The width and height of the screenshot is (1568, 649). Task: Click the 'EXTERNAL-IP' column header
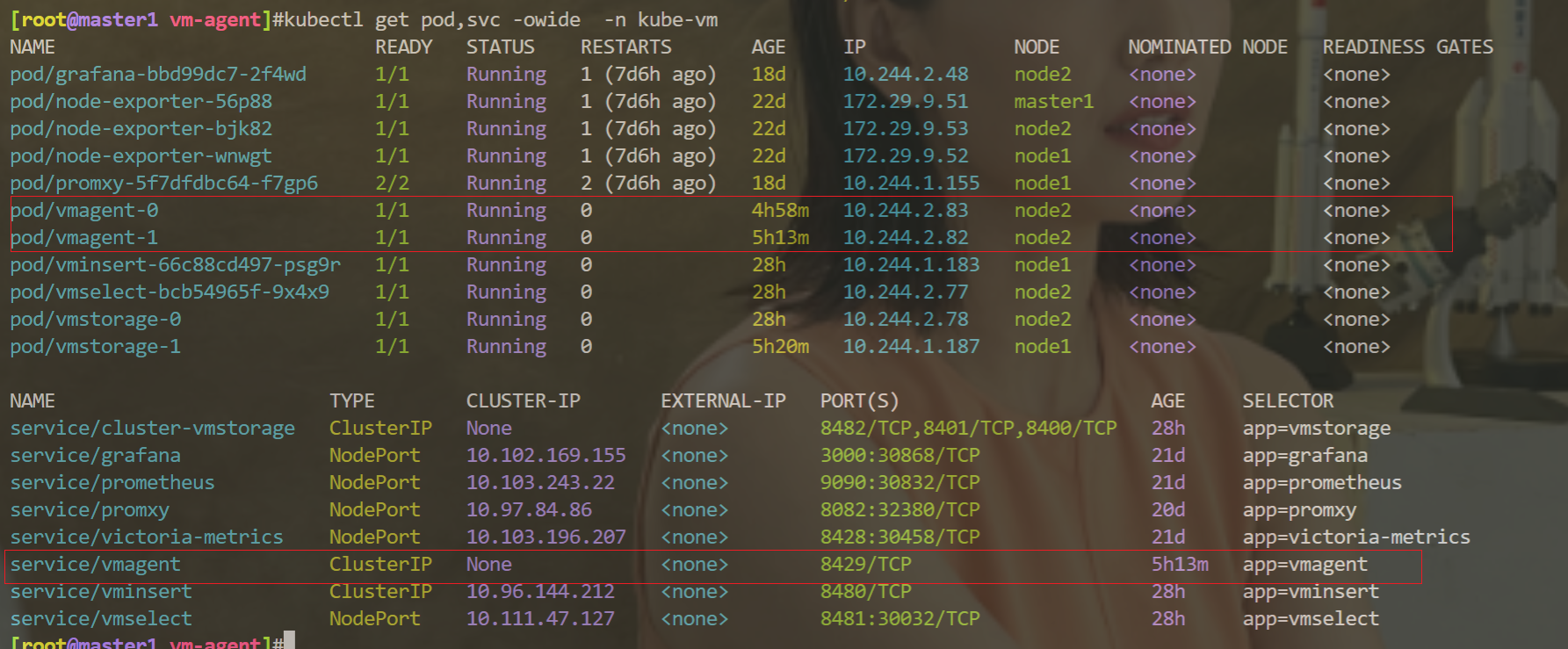click(x=723, y=401)
